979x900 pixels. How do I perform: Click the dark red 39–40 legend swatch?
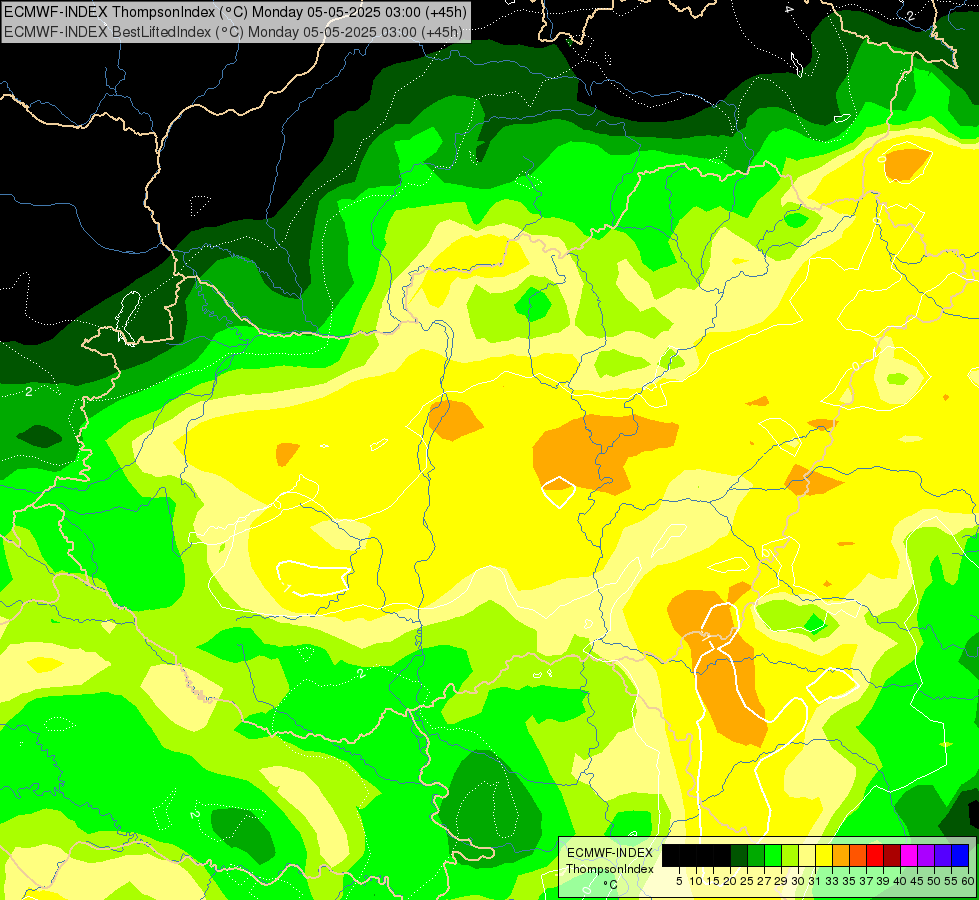(x=892, y=855)
